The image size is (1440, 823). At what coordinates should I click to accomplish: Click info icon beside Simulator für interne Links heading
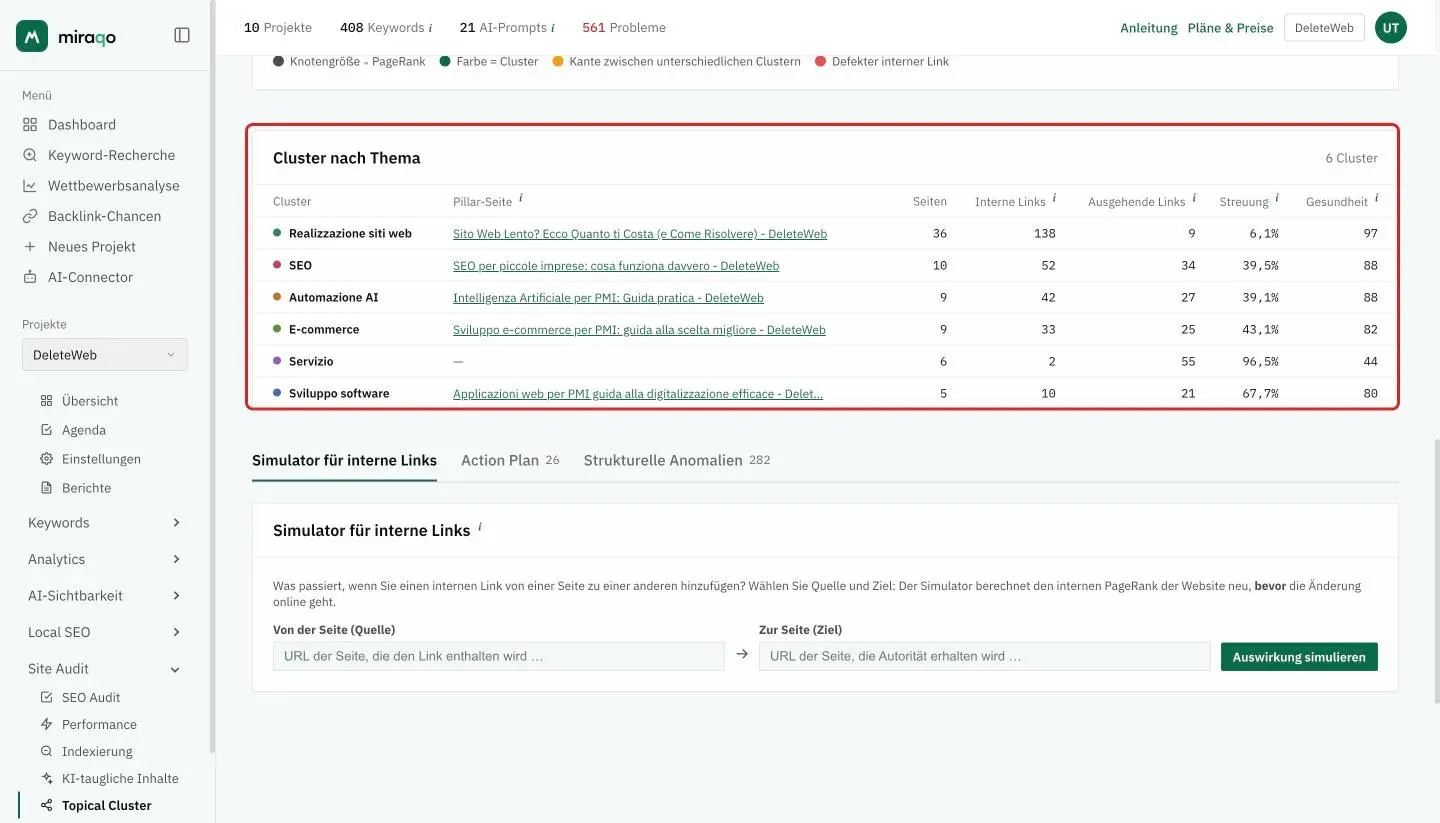tap(480, 527)
